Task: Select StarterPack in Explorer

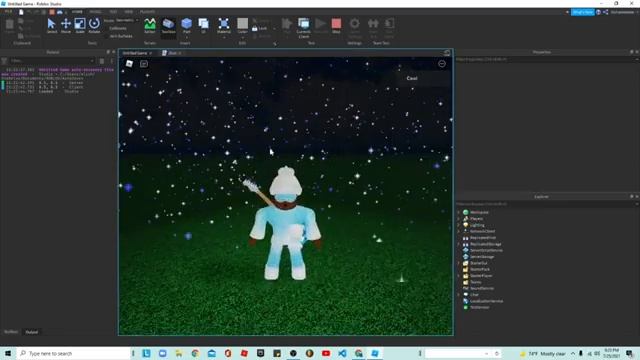Action: click(480, 269)
